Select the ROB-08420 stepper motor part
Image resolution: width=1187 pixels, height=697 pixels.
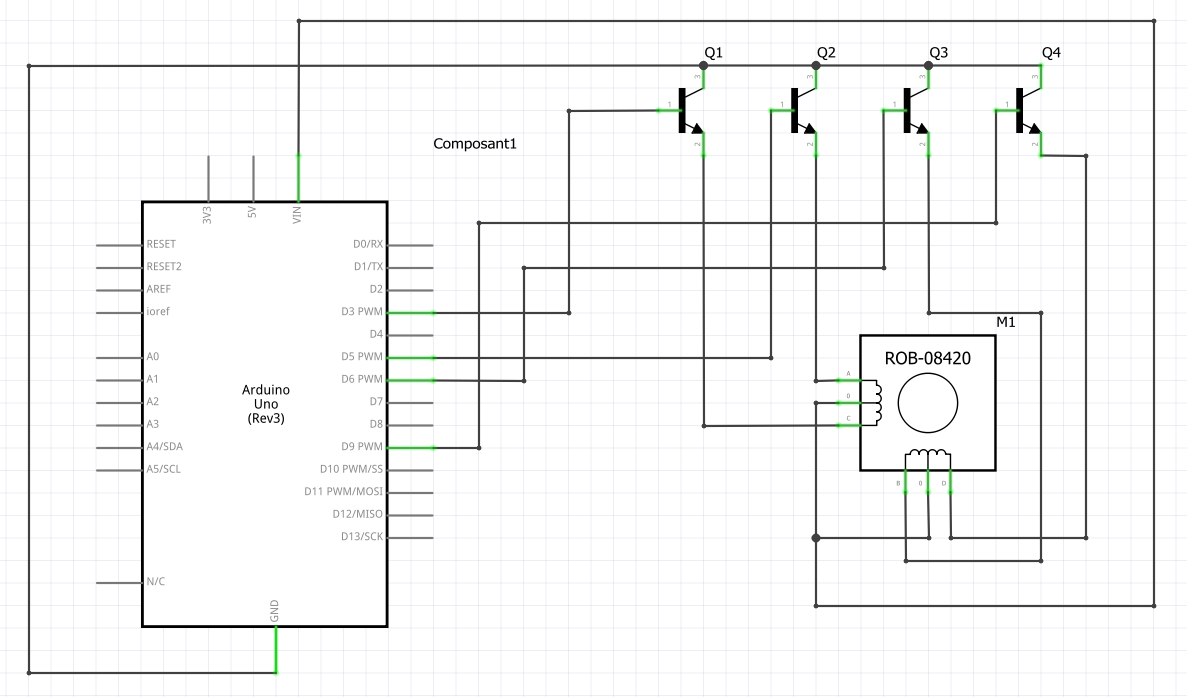927,403
